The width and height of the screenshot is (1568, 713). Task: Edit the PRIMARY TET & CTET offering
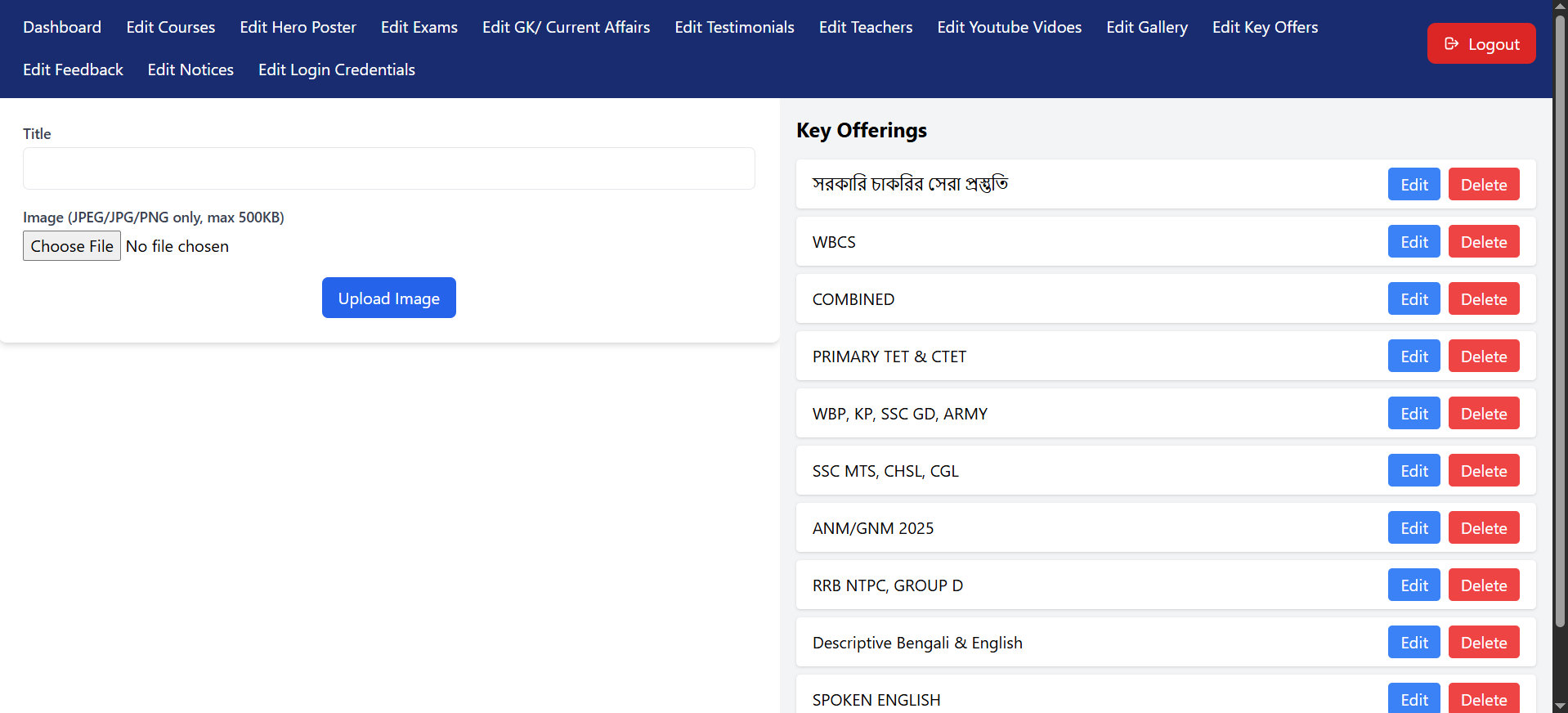tap(1413, 356)
